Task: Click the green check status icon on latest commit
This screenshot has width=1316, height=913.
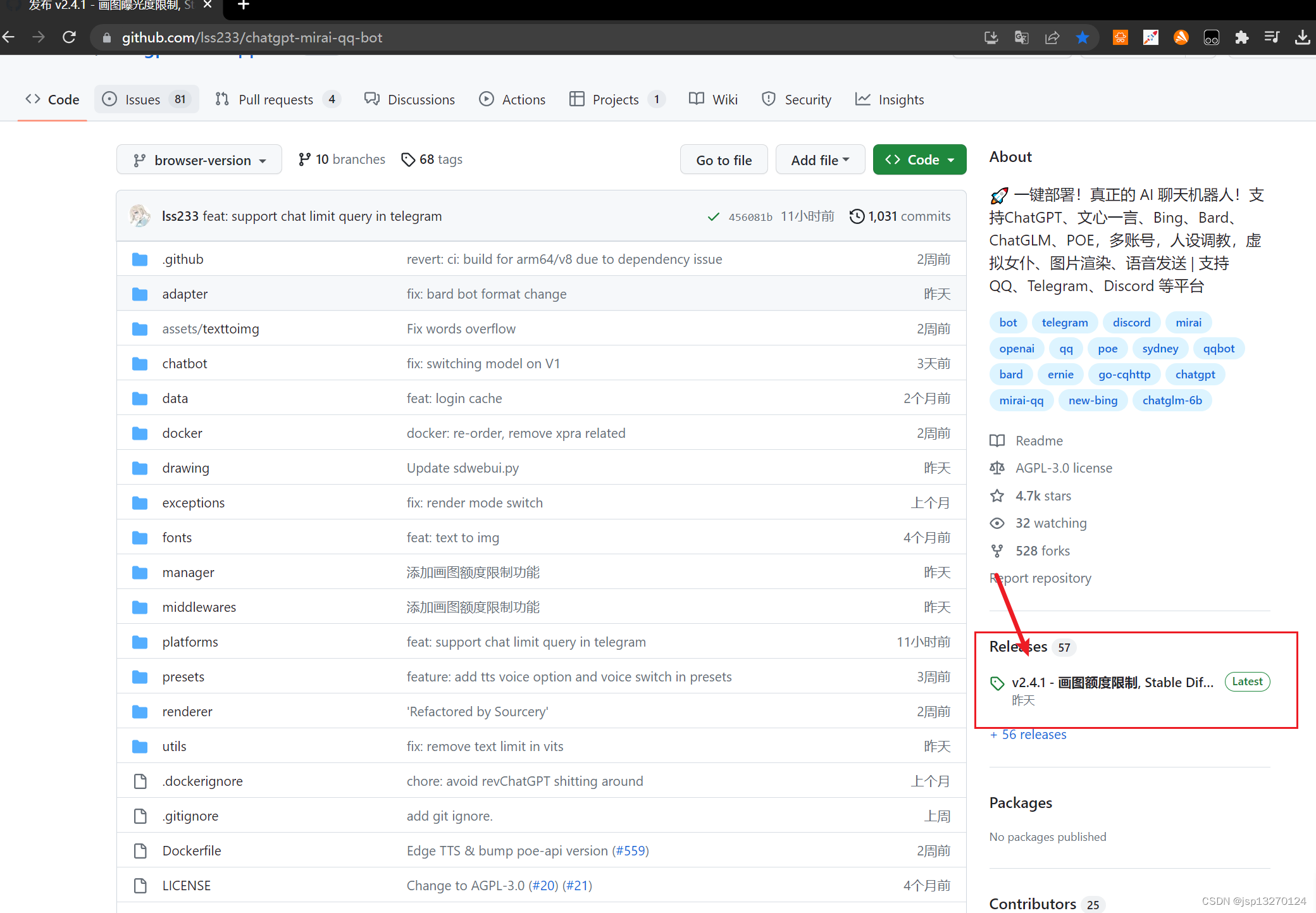Action: coord(714,216)
